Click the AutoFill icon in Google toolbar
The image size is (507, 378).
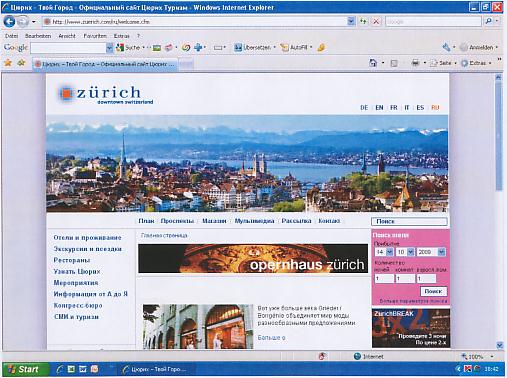[284, 48]
